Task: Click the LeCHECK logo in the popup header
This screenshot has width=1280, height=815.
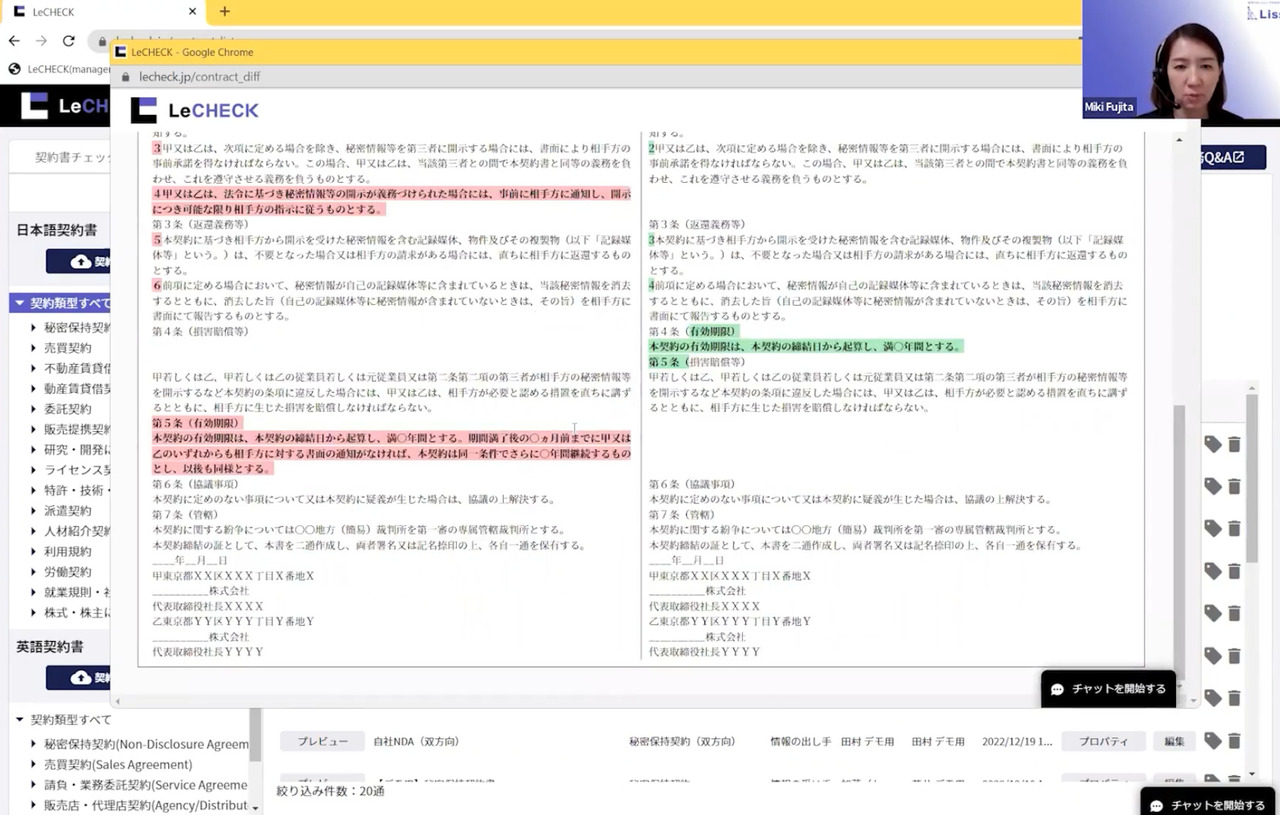Action: pos(195,110)
